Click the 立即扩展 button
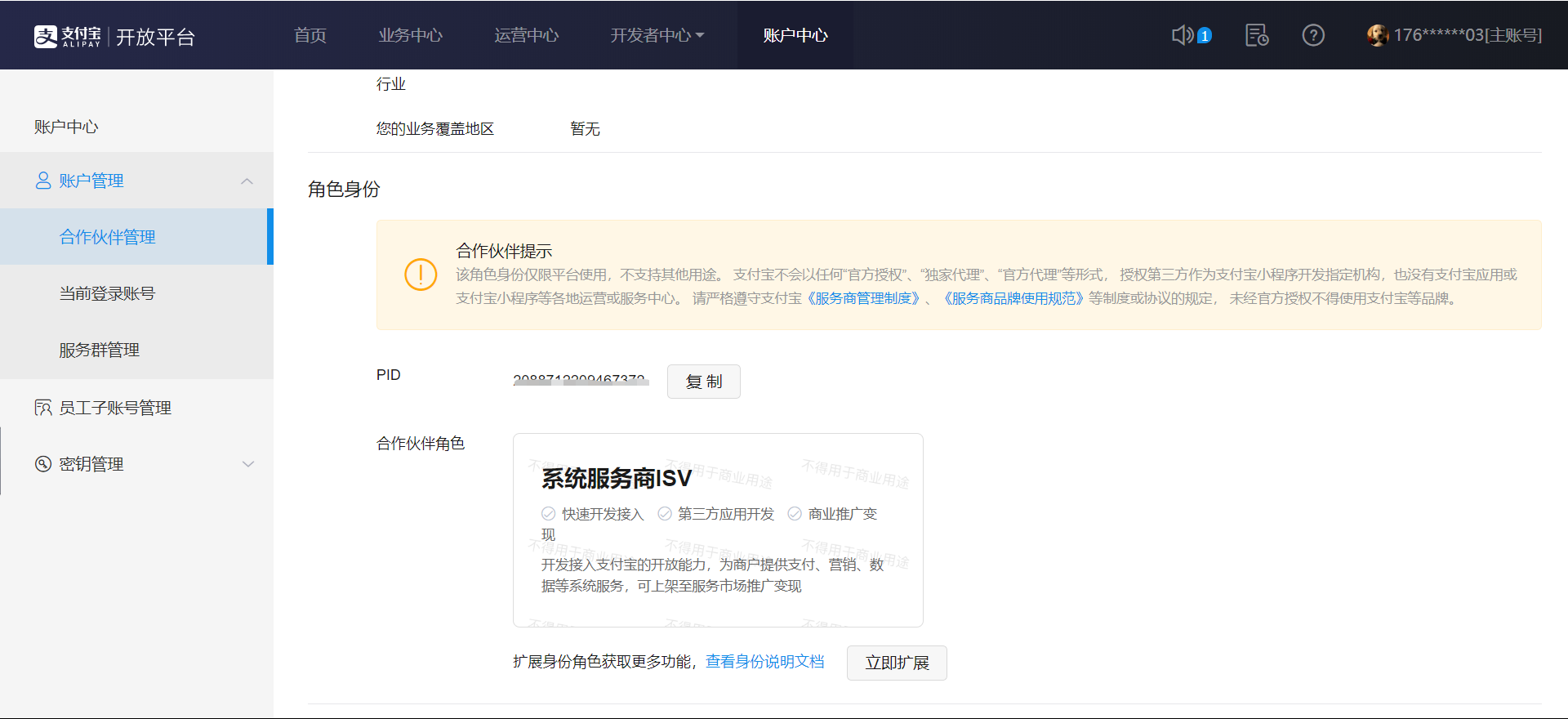This screenshot has width=1568, height=719. click(x=897, y=663)
